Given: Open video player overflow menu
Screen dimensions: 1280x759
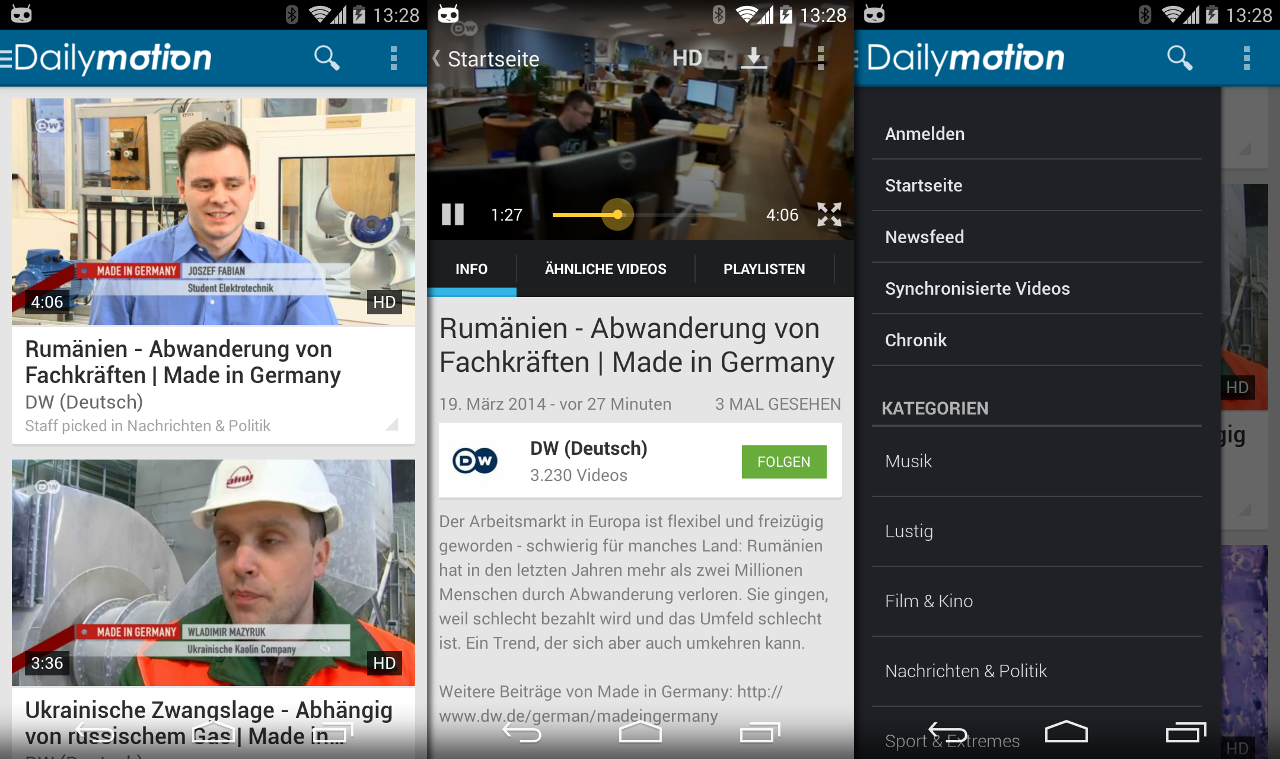Looking at the screenshot, I should pyautogui.click(x=821, y=58).
